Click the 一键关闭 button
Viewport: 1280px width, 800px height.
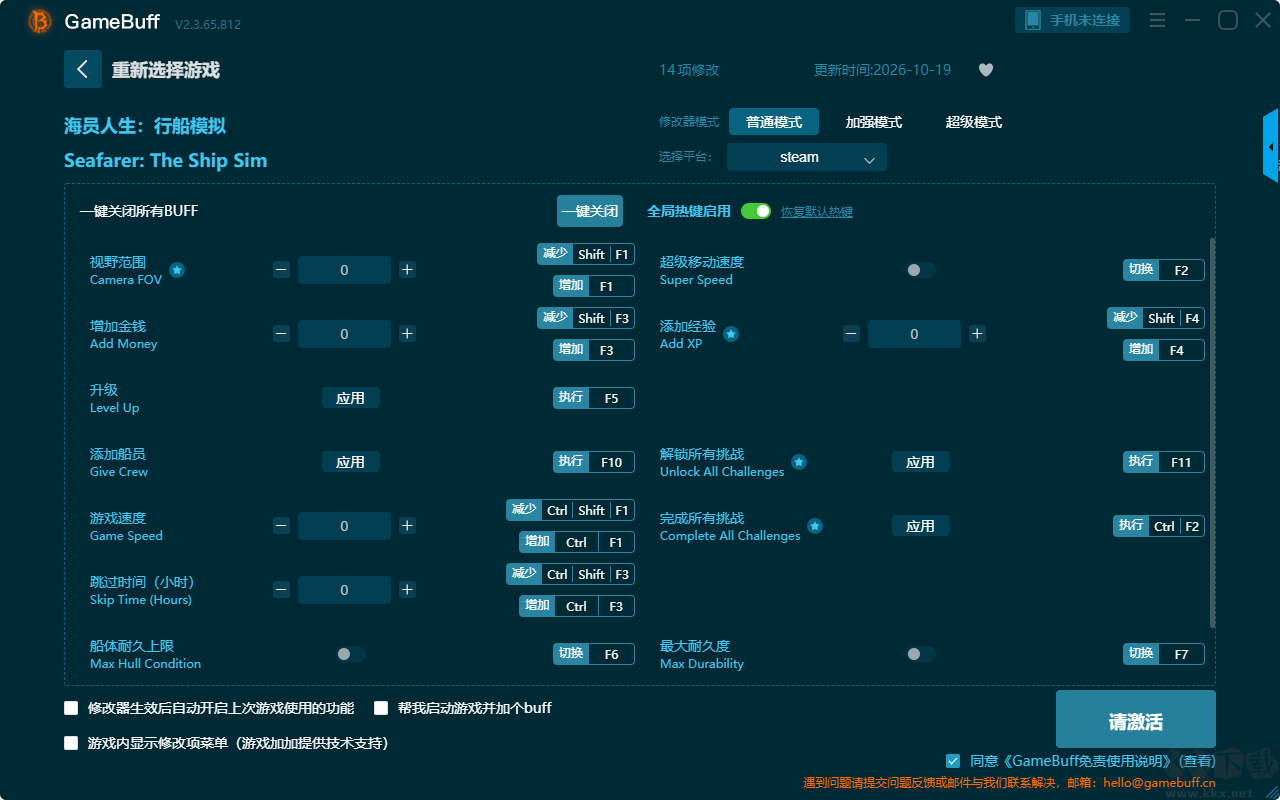pyautogui.click(x=590, y=211)
